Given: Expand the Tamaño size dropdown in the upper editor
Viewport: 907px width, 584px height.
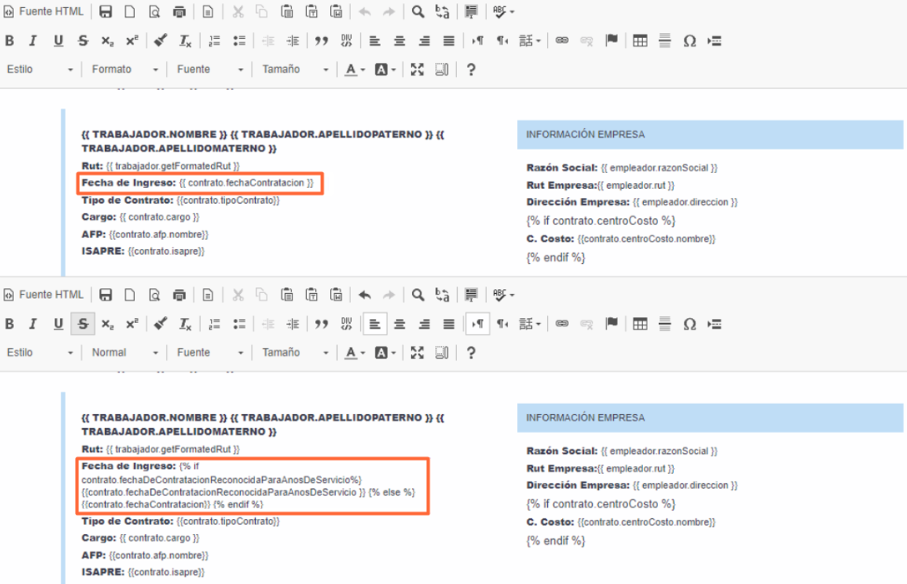Looking at the screenshot, I should pos(295,69).
